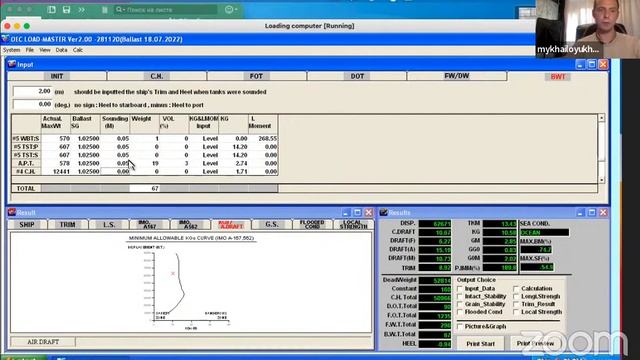Screen dimensions: 640x360
Task: Open the FLOODED COND result tab
Action: pyautogui.click(x=312, y=224)
